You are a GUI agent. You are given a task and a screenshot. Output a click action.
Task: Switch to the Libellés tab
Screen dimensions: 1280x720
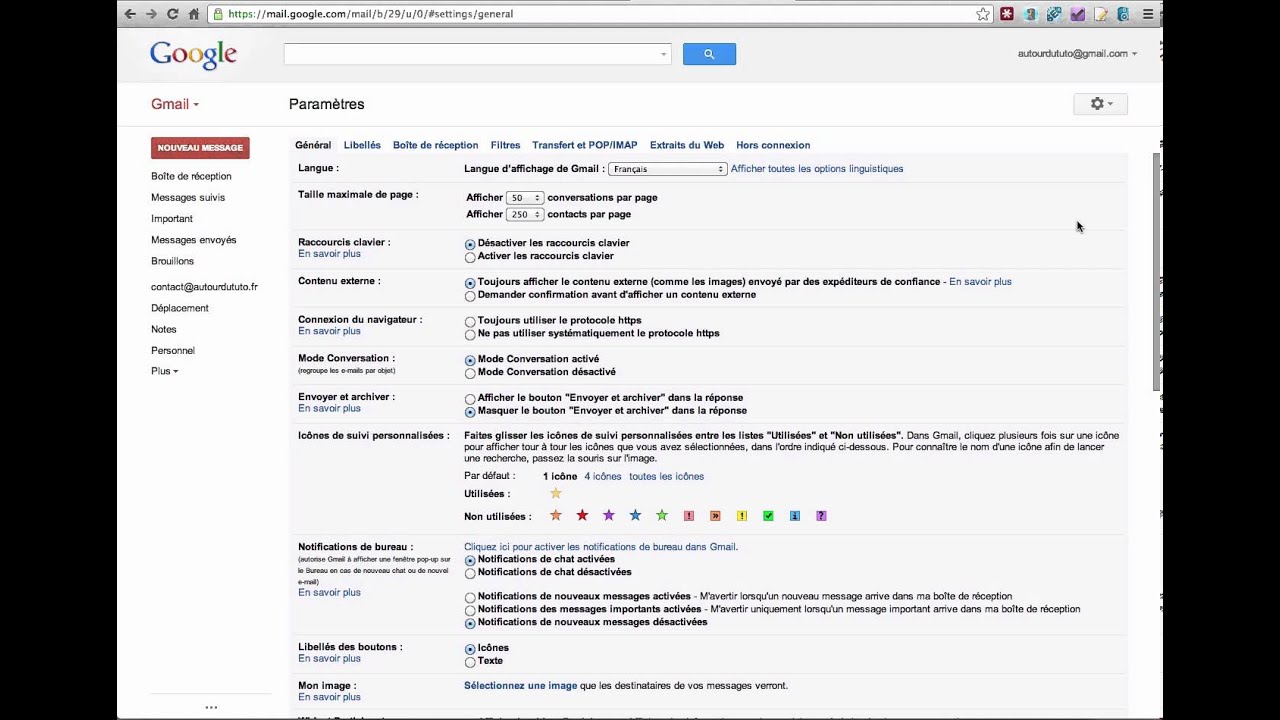pyautogui.click(x=362, y=145)
